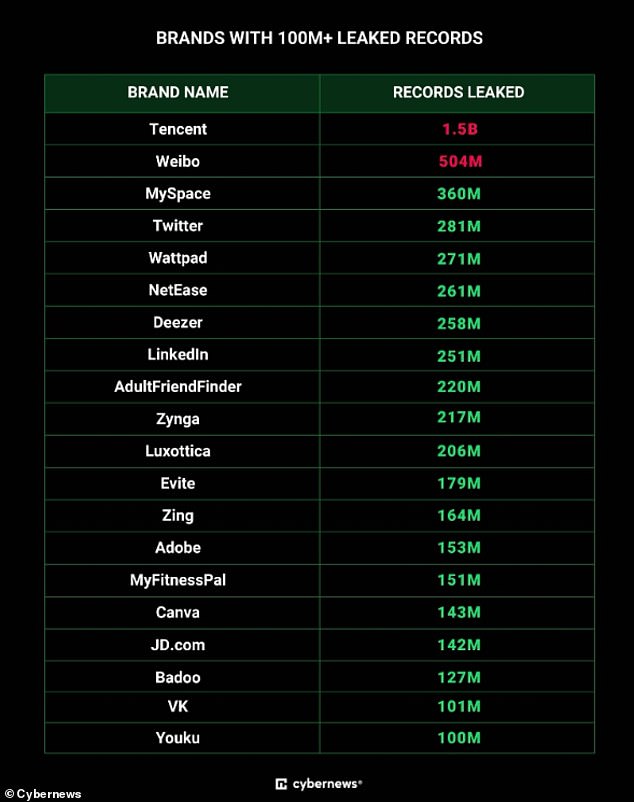Viewport: 634px width, 802px height.
Task: Select the LinkedIn brand entry
Action: [x=178, y=354]
